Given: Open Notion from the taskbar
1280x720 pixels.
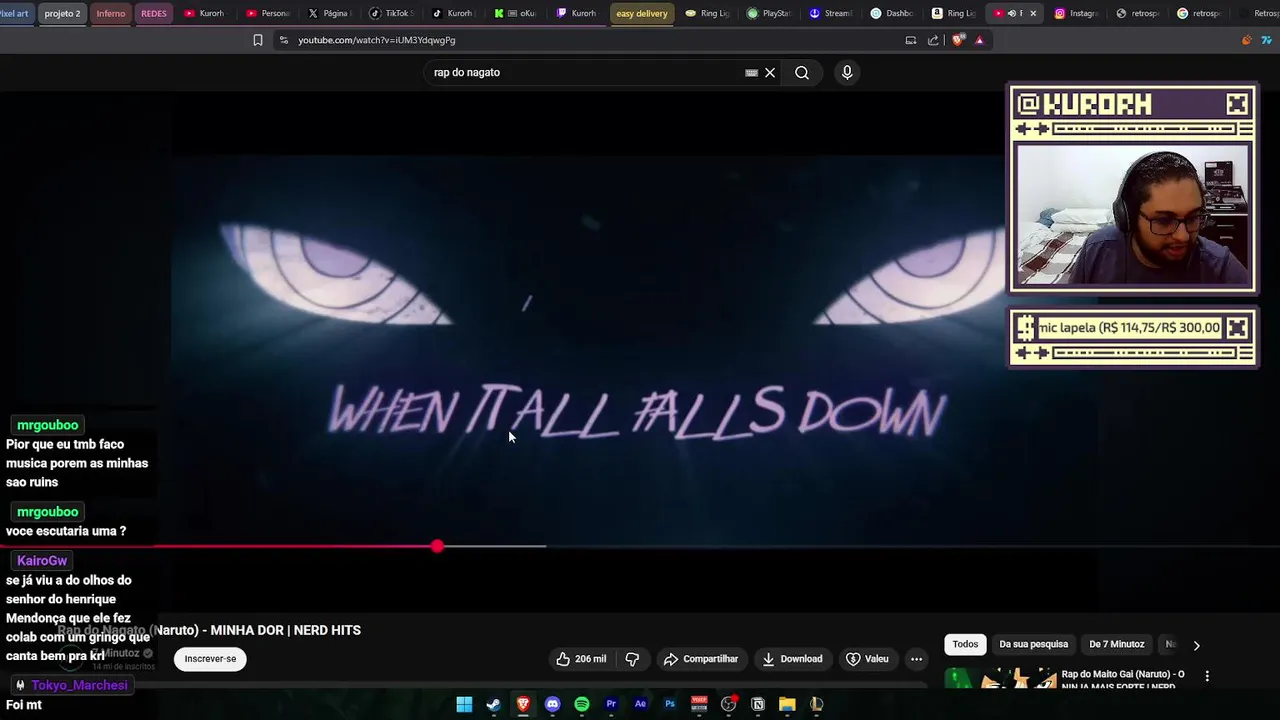Looking at the screenshot, I should coord(758,704).
